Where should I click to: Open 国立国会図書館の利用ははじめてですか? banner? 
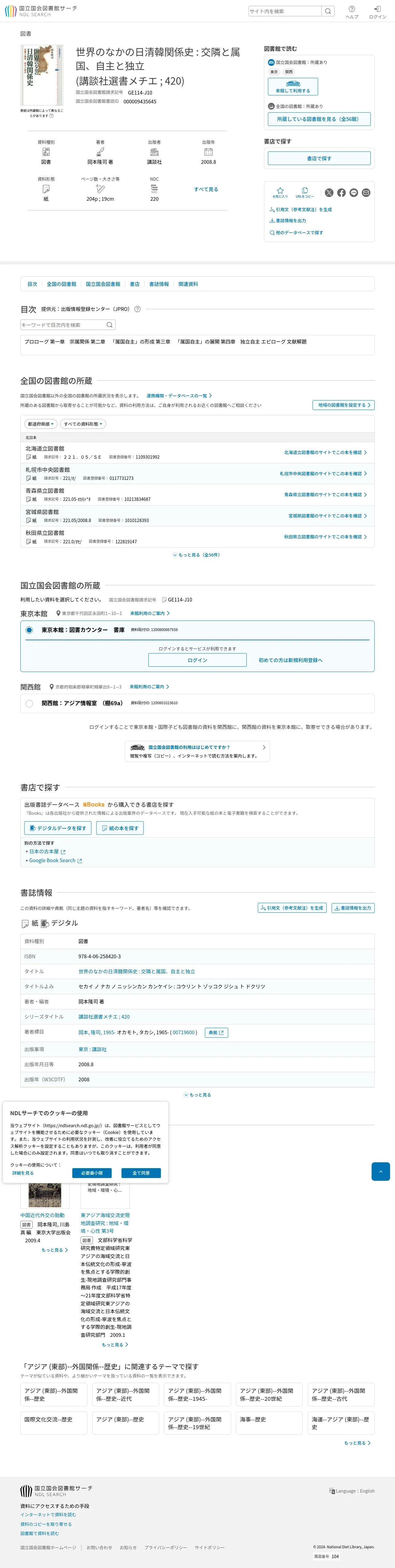click(x=197, y=751)
